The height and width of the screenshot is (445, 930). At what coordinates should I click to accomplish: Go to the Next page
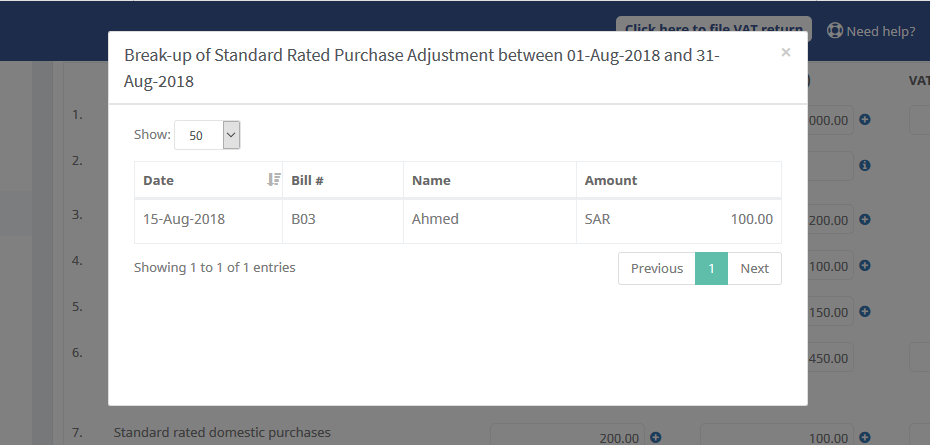coord(754,268)
